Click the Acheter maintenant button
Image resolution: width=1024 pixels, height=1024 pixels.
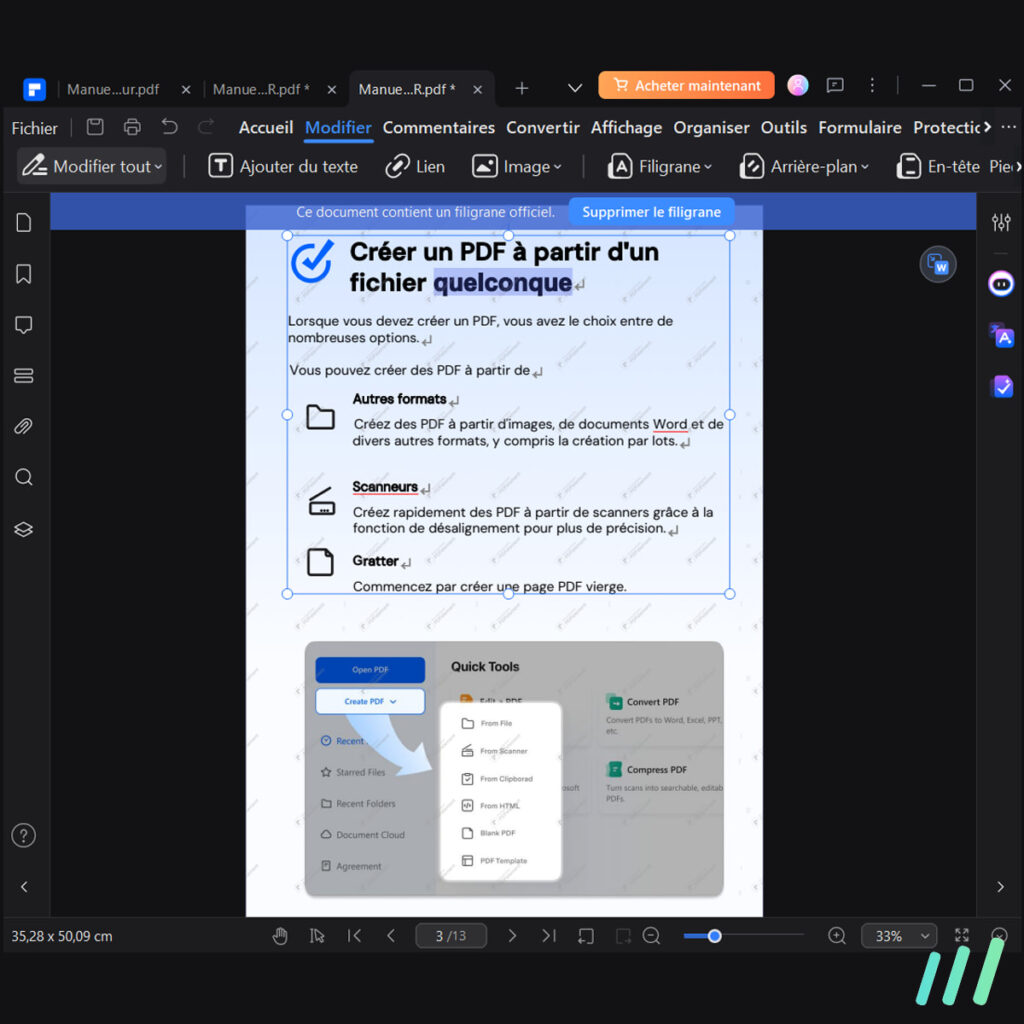[x=686, y=85]
